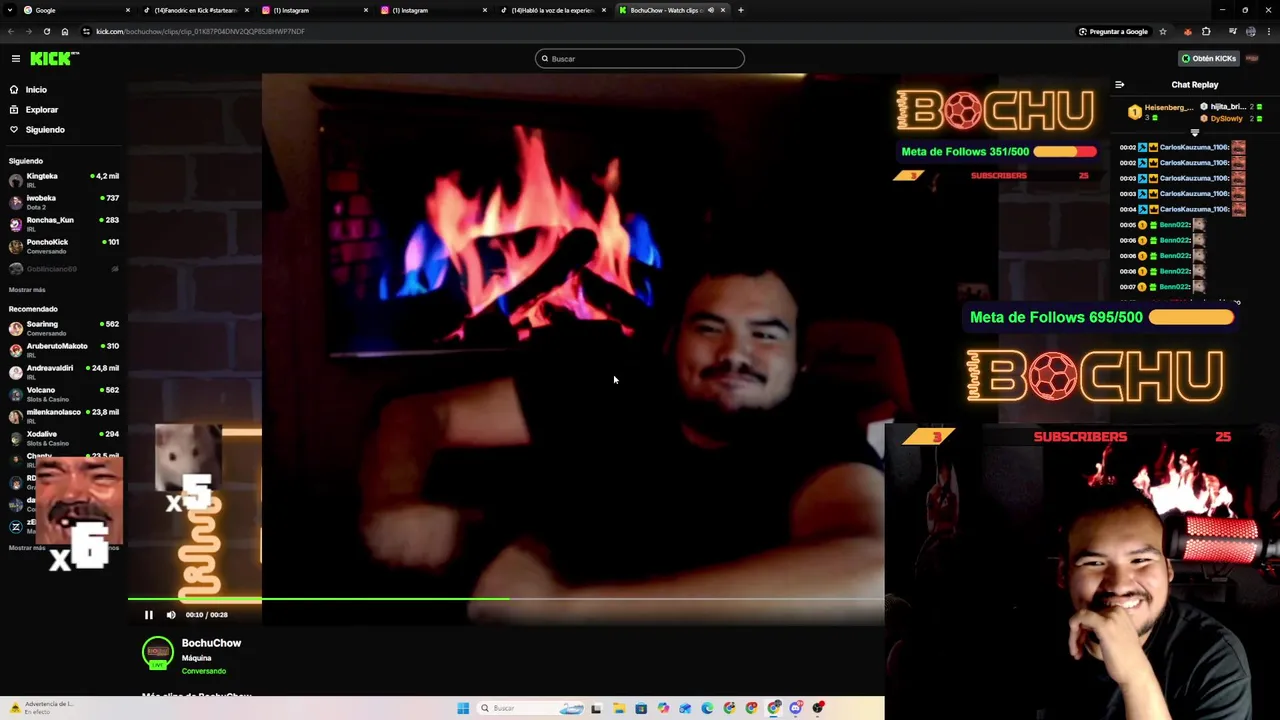Open PonchoKick's channel in the followed list

(64, 246)
